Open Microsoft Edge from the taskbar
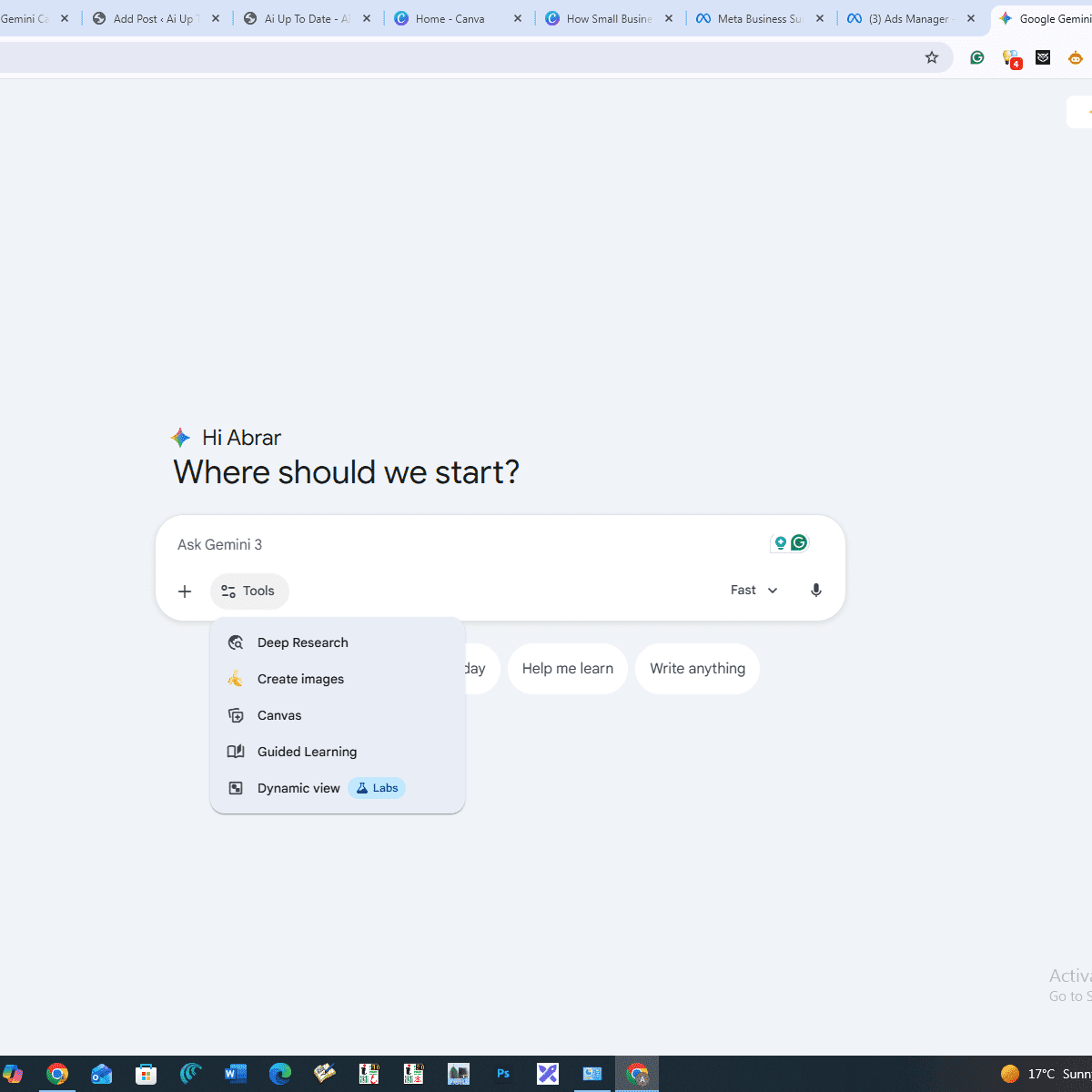Screen dimensions: 1092x1092 coord(280,1074)
